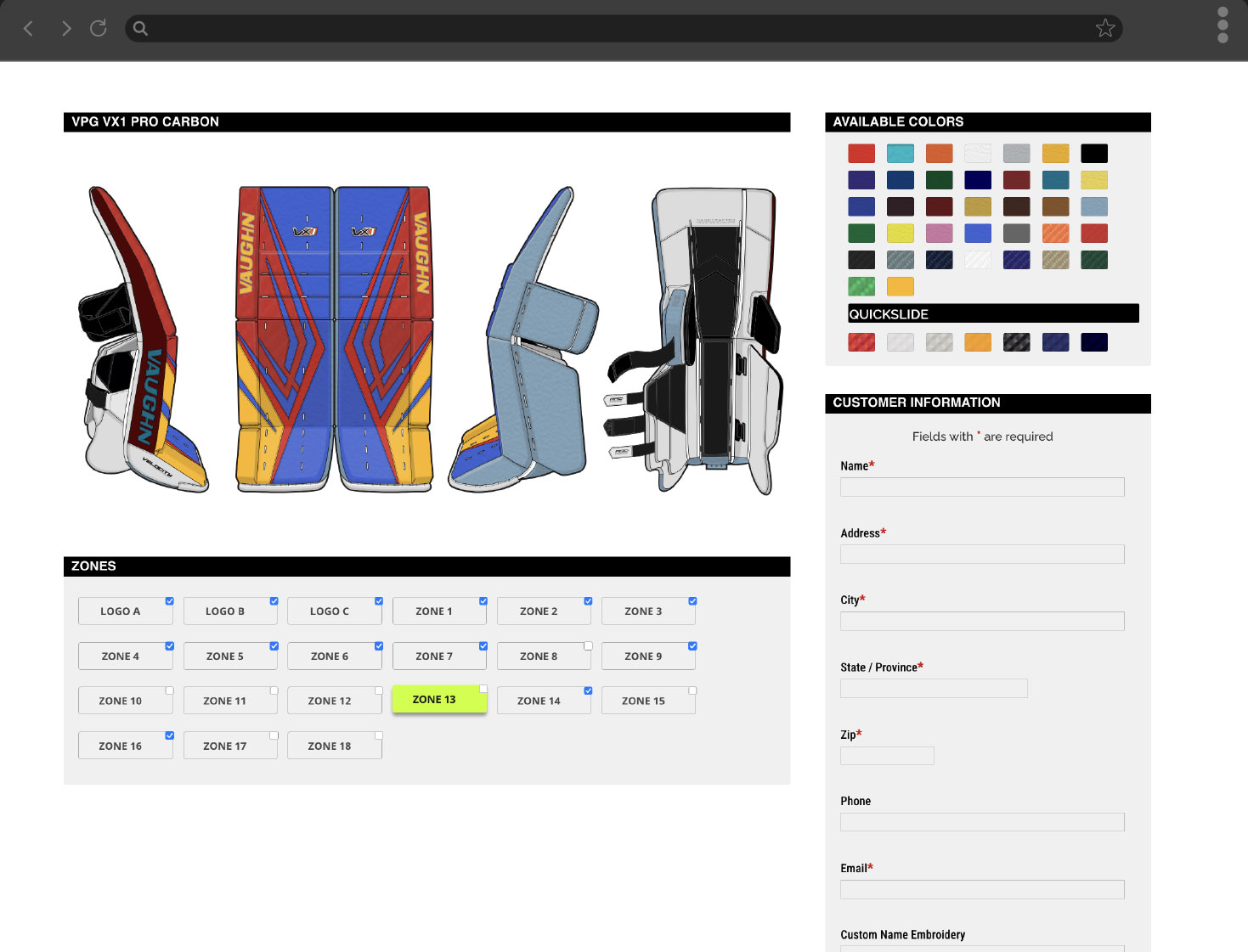The height and width of the screenshot is (952, 1248).
Task: Click the browser forward arrow
Action: tap(65, 28)
